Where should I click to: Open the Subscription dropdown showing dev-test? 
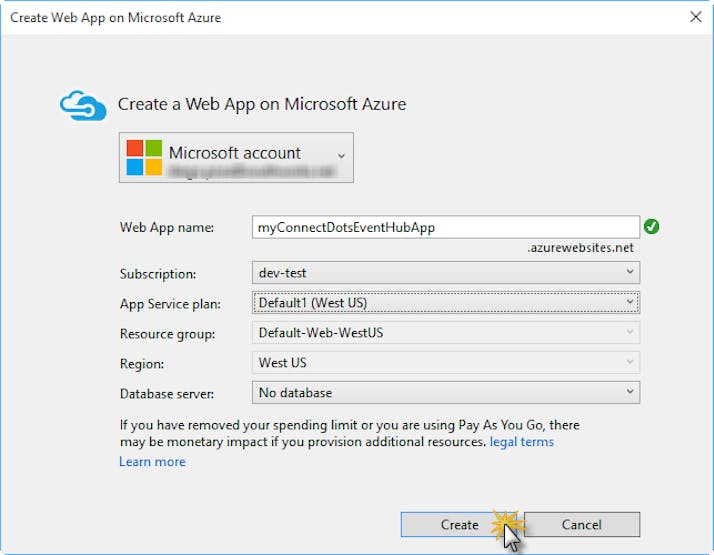pos(445,273)
